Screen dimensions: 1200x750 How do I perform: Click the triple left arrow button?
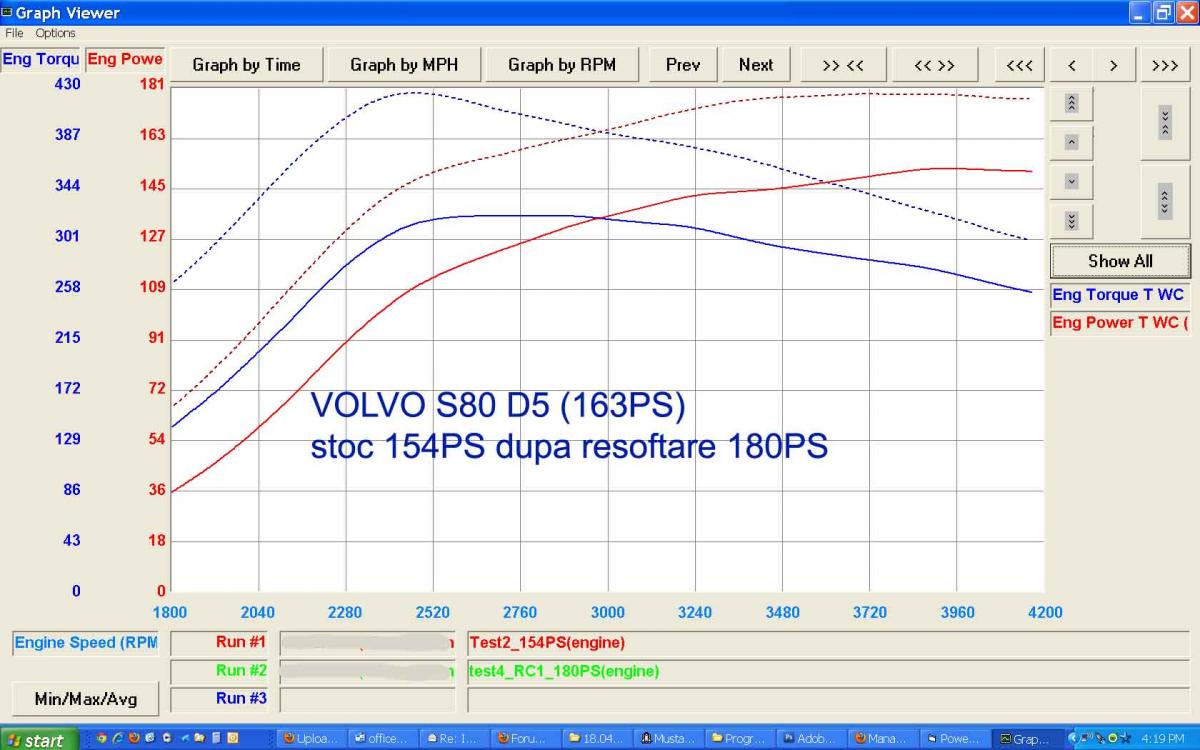click(1019, 65)
